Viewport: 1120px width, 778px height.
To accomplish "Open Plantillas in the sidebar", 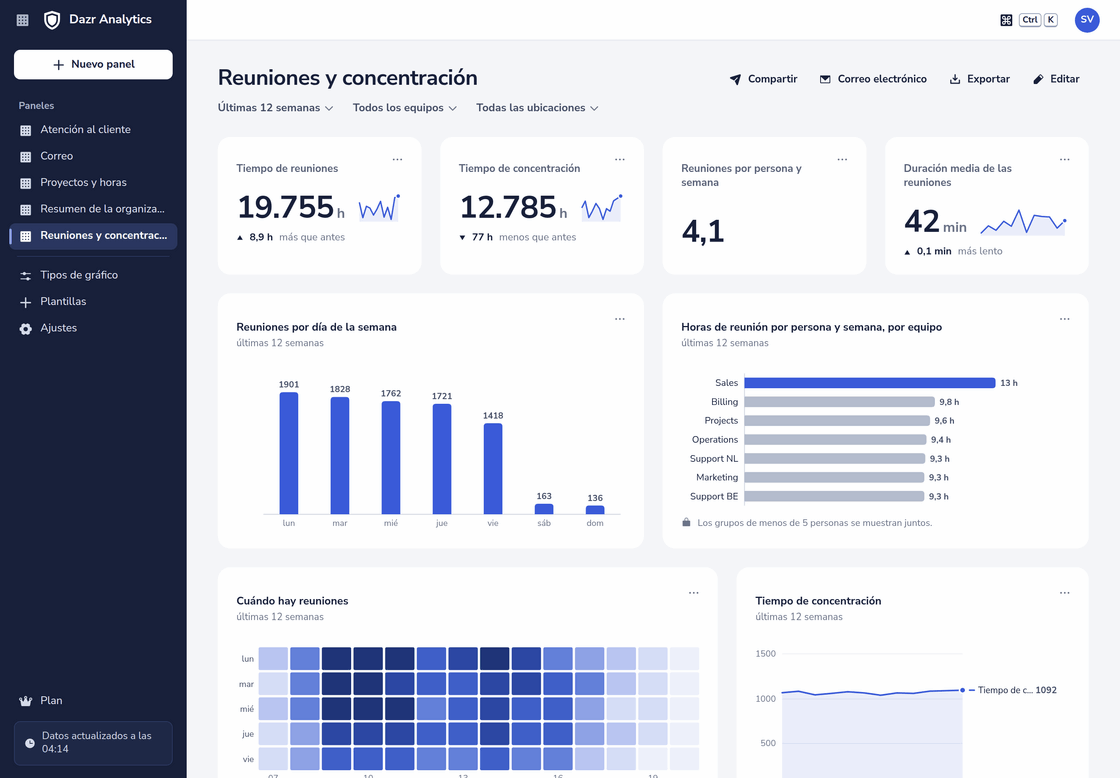I will point(93,301).
